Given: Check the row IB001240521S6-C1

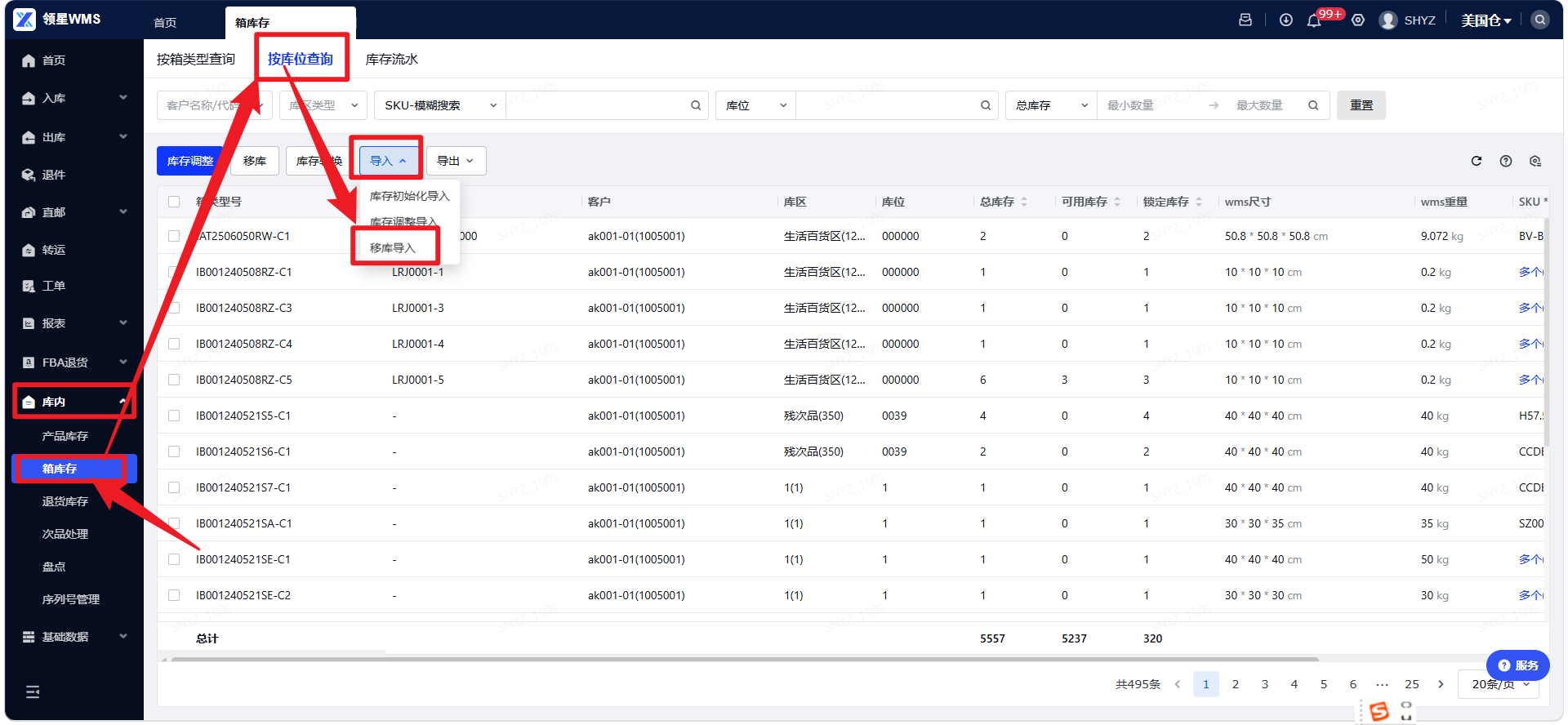Looking at the screenshot, I should click(174, 451).
